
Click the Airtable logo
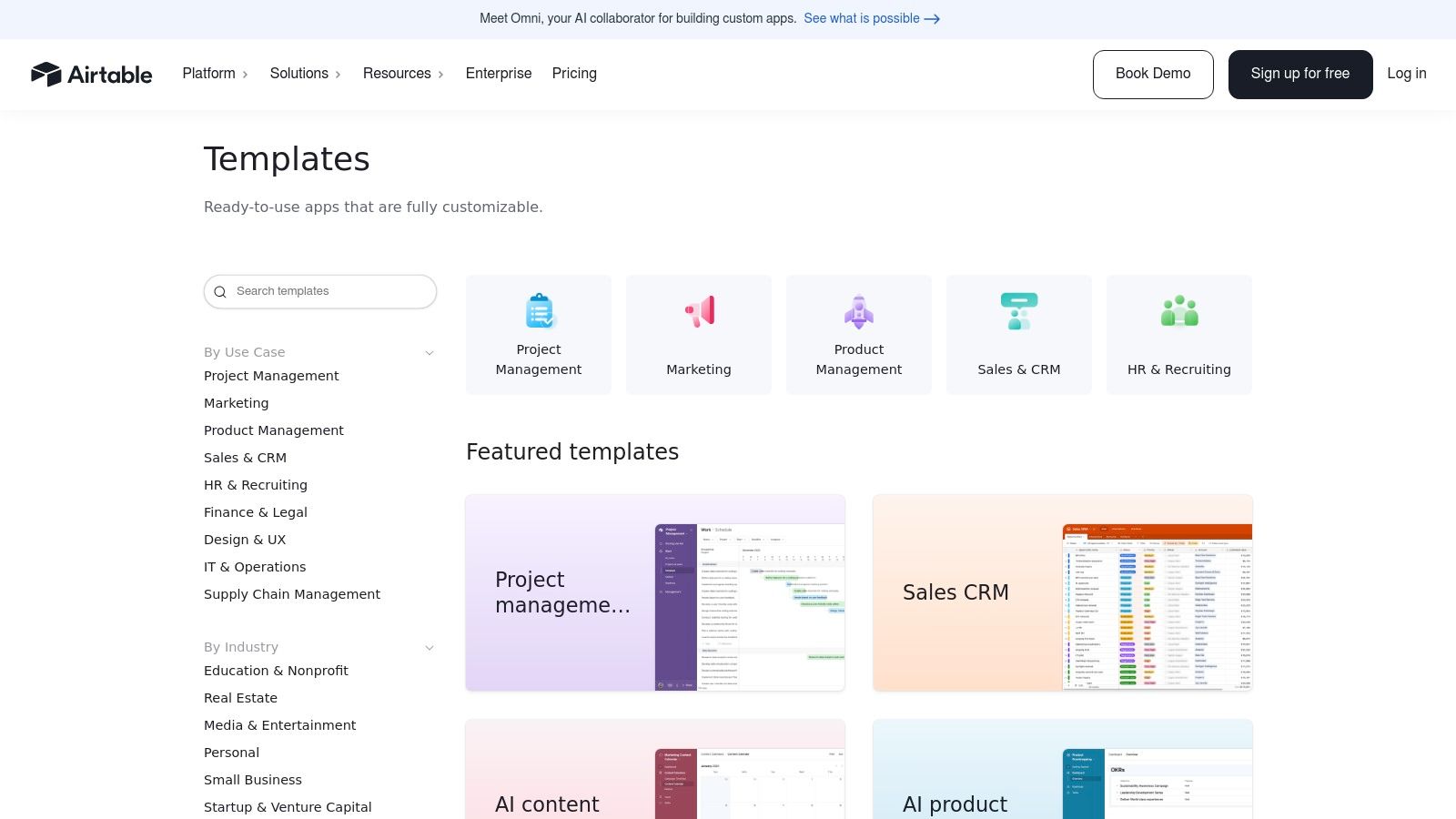click(x=92, y=74)
